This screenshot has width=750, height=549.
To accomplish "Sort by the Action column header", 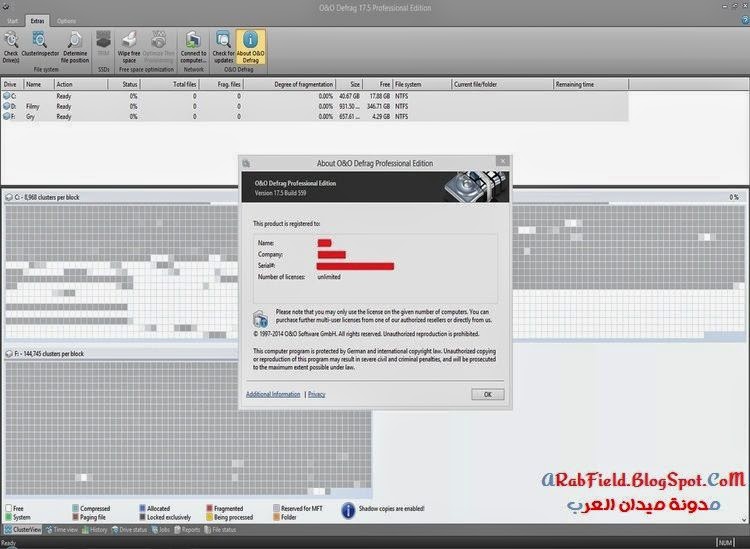I will coord(80,85).
